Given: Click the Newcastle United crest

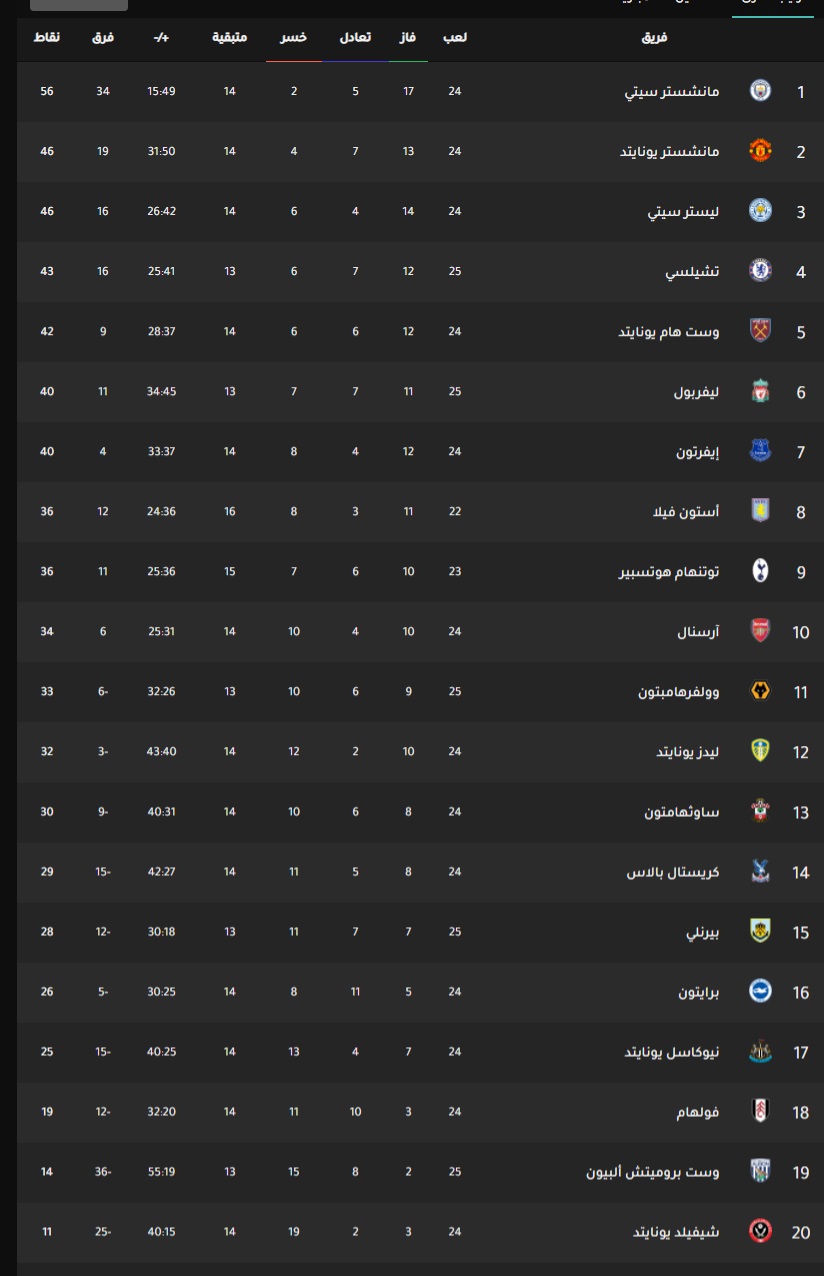Looking at the screenshot, I should pos(761,1051).
